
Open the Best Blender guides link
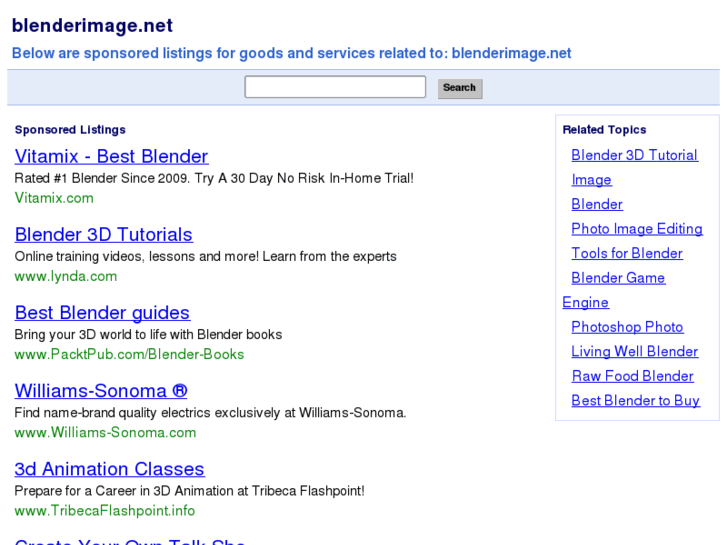102,313
